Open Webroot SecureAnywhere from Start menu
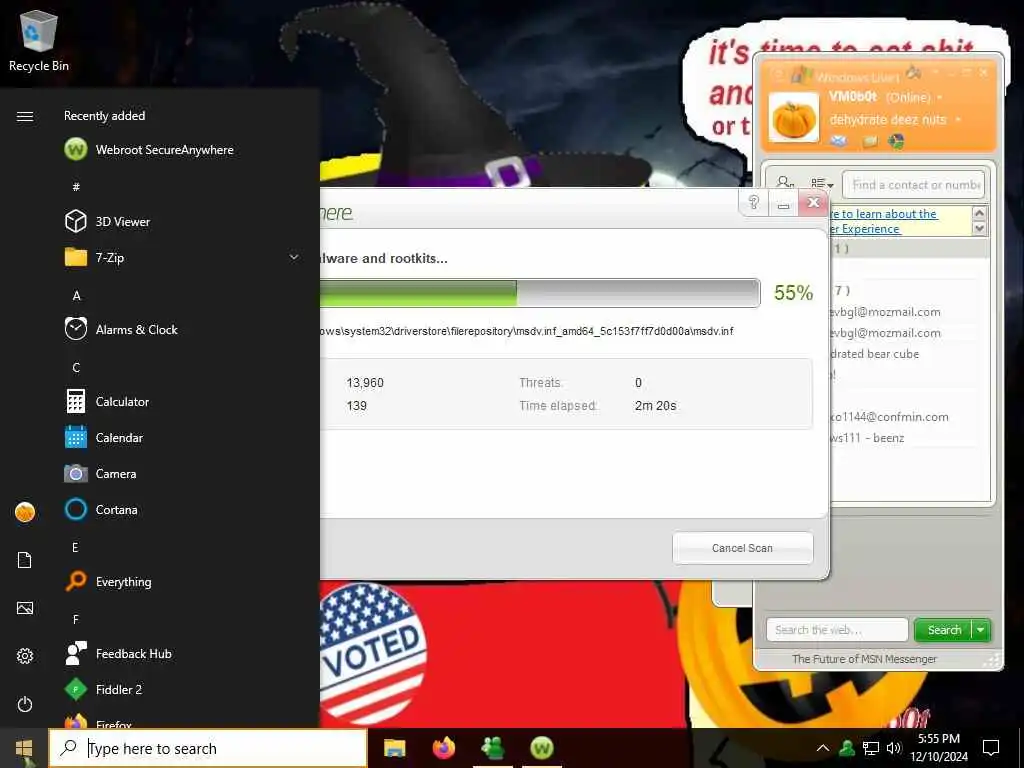This screenshot has height=768, width=1024. (163, 150)
